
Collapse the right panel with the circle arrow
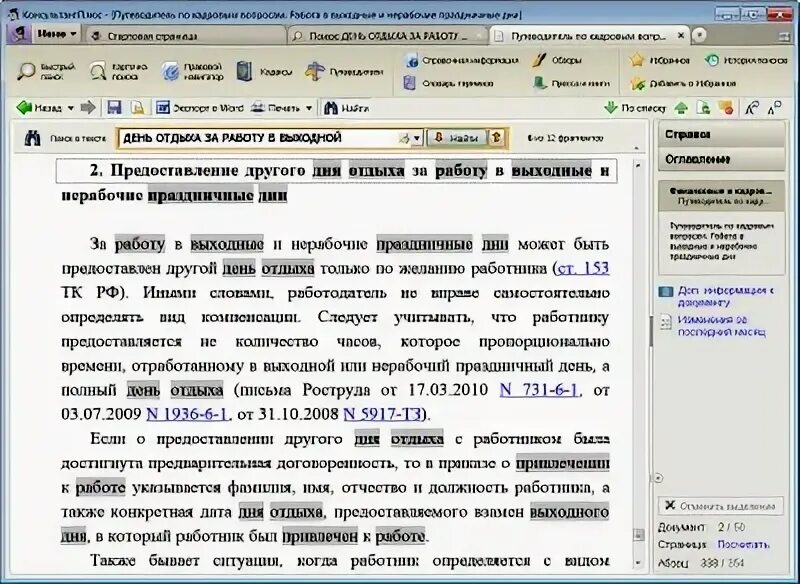pyautogui.click(x=659, y=478)
